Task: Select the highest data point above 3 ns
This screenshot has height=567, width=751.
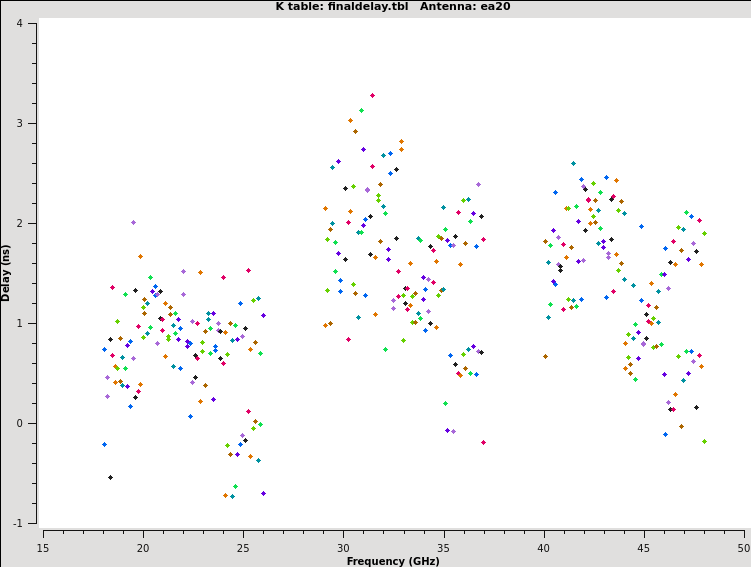Action: pyautogui.click(x=372, y=96)
